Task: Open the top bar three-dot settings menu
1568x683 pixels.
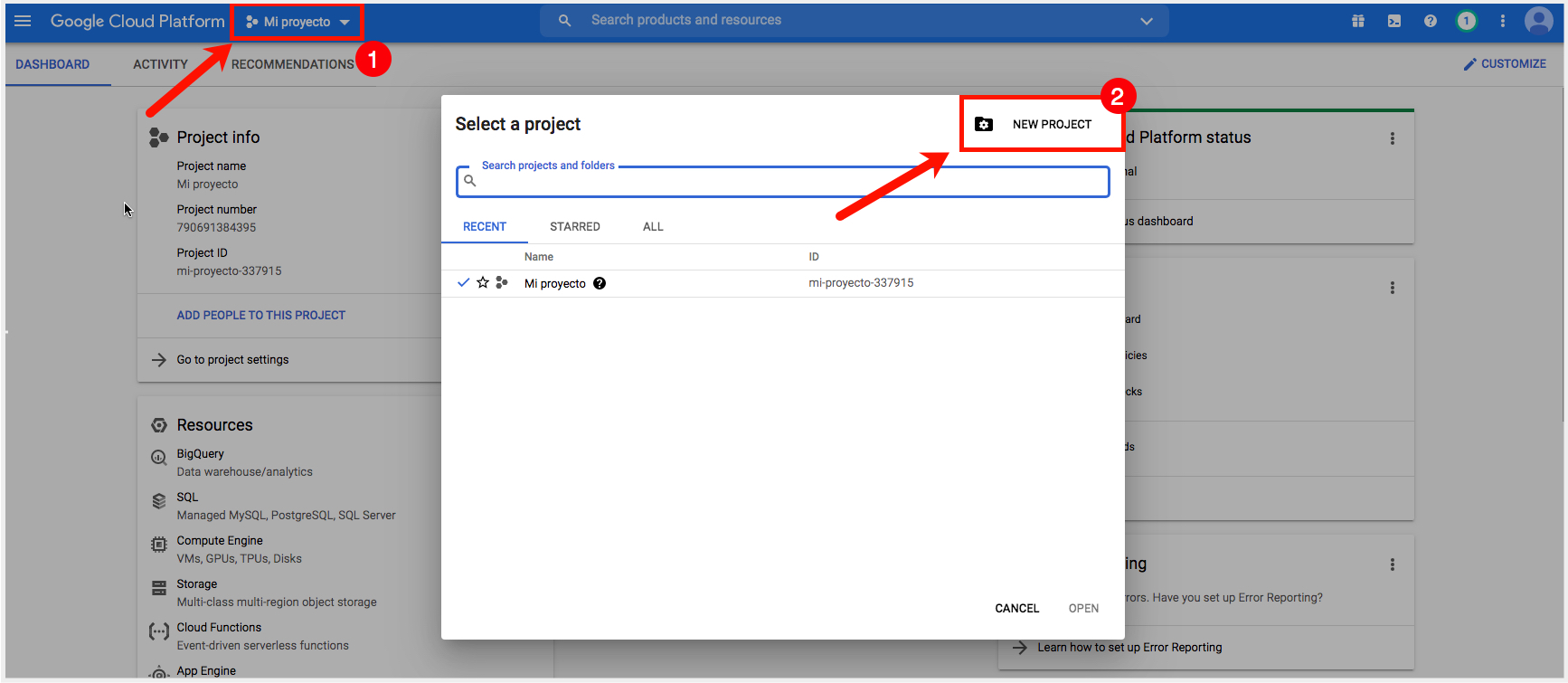Action: [x=1503, y=21]
